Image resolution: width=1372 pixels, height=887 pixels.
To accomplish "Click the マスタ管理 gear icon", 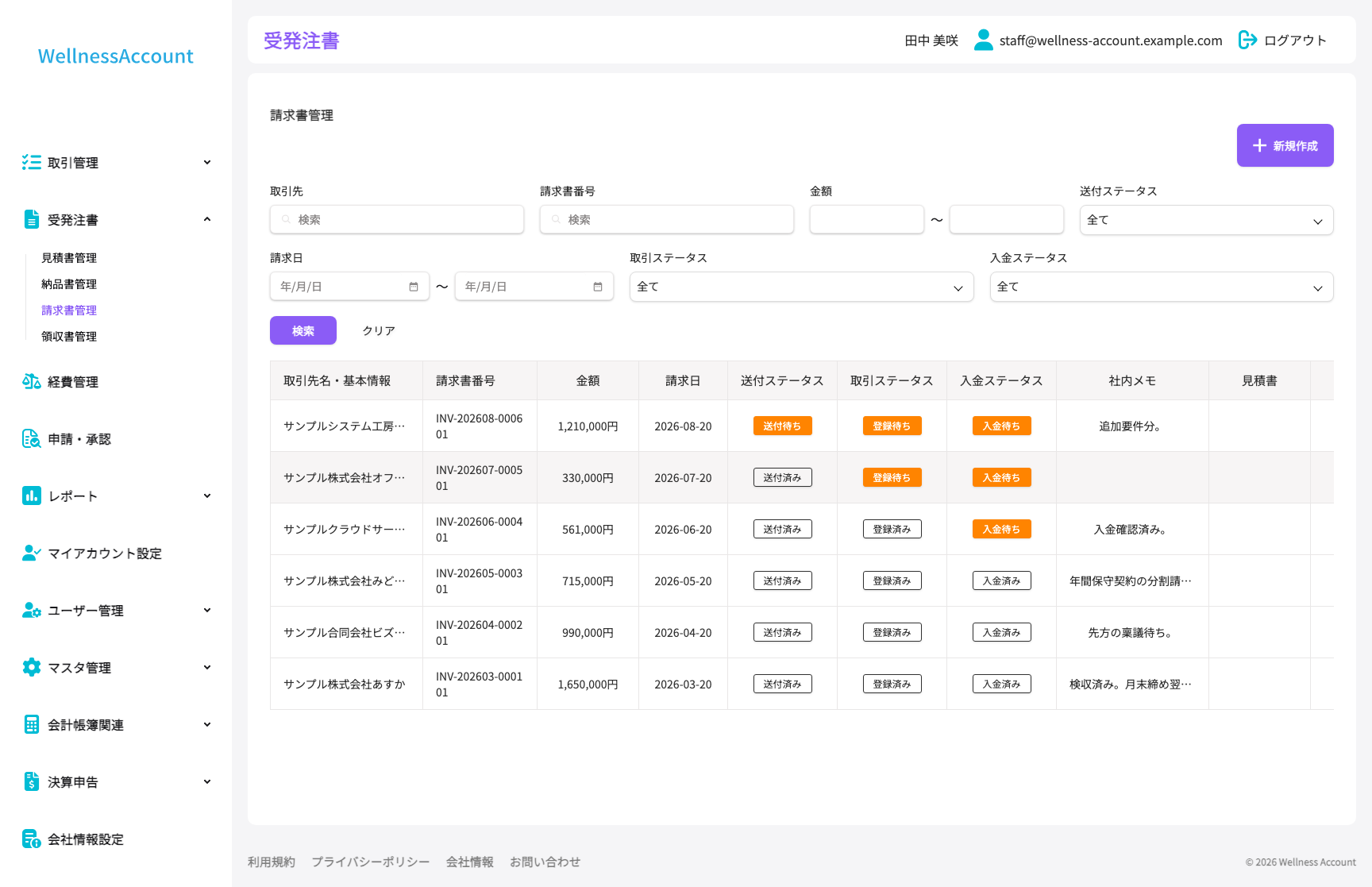I will coord(31,668).
